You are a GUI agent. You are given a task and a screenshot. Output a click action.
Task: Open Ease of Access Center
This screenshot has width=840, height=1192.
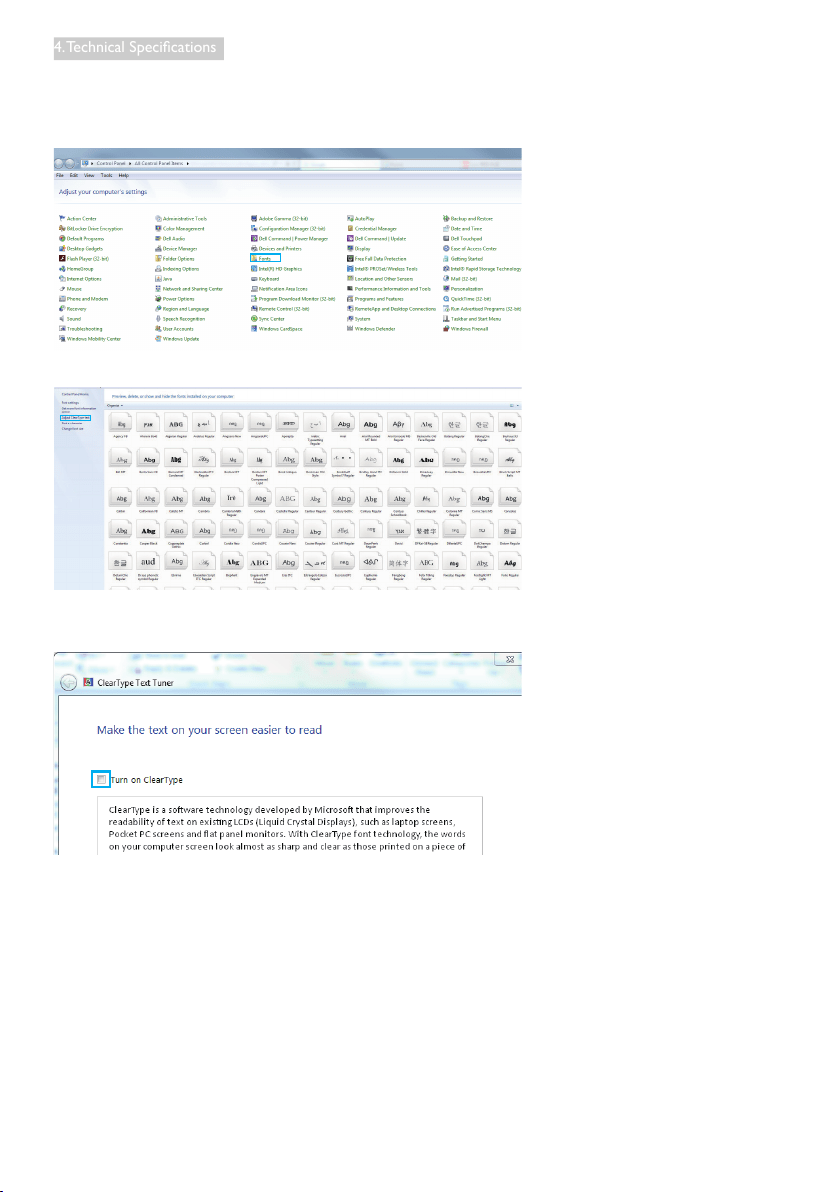(471, 249)
